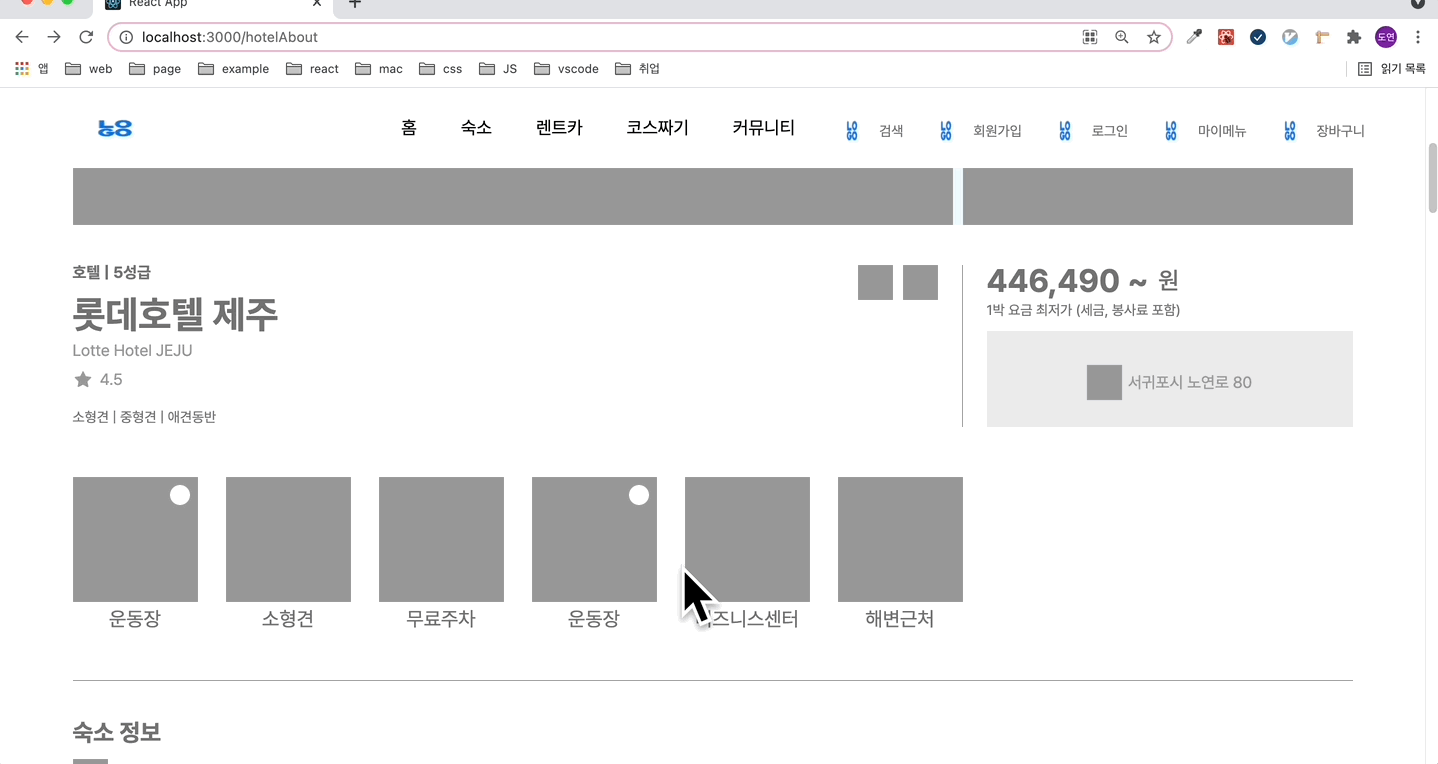This screenshot has height=764, width=1438.
Task: Click the price text 446,490 ~ 원
Action: point(1084,281)
